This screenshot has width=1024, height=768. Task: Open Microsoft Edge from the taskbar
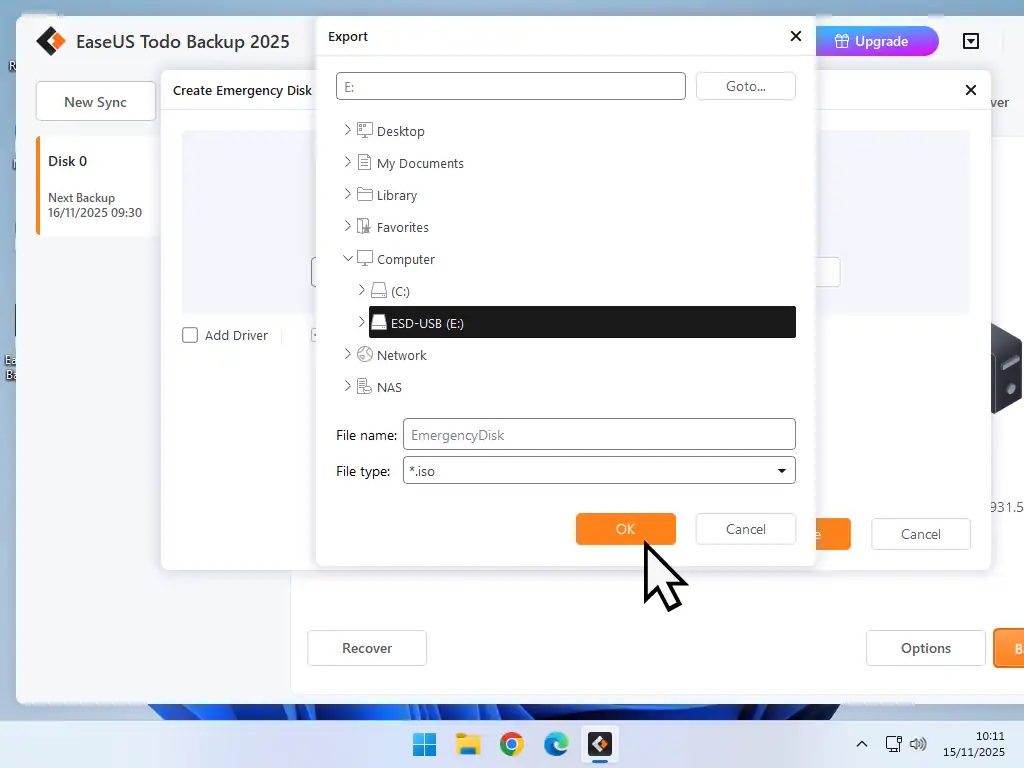(x=556, y=744)
